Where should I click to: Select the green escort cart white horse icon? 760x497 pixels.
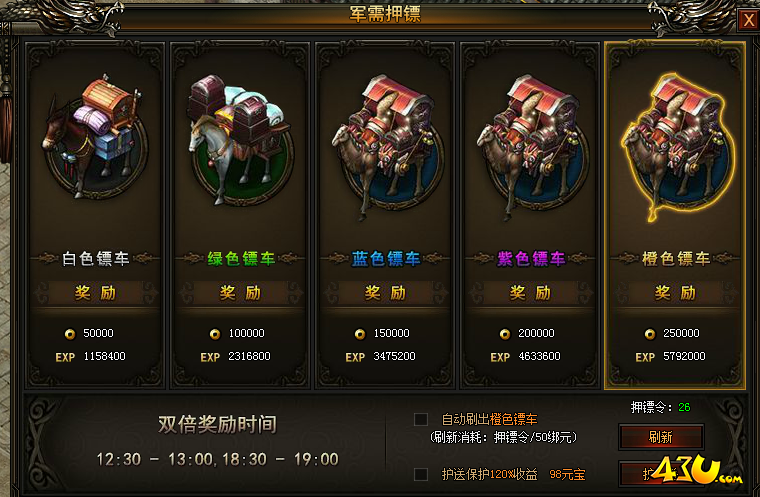[240, 138]
